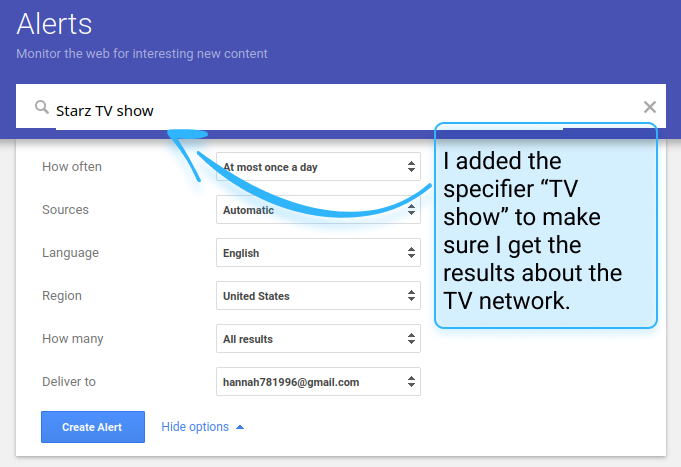Click the 'Language' label
This screenshot has height=467, width=681.
point(70,253)
